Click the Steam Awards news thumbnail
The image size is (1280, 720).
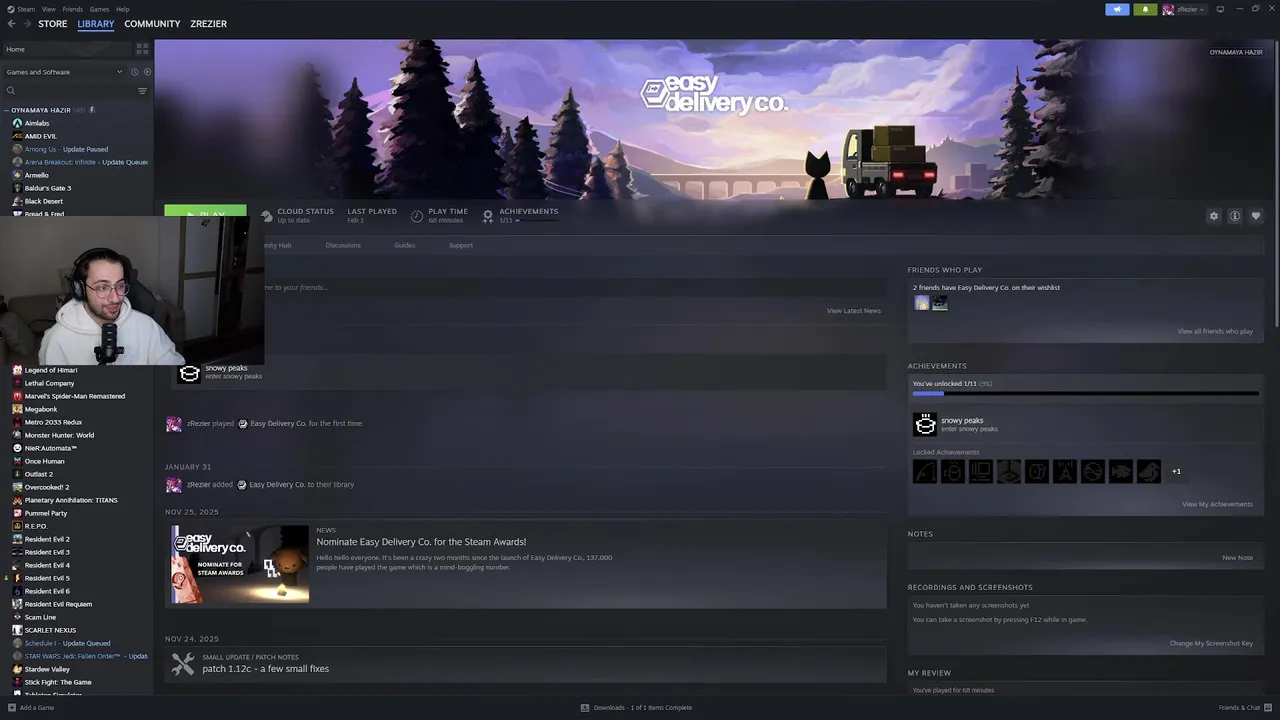click(240, 564)
